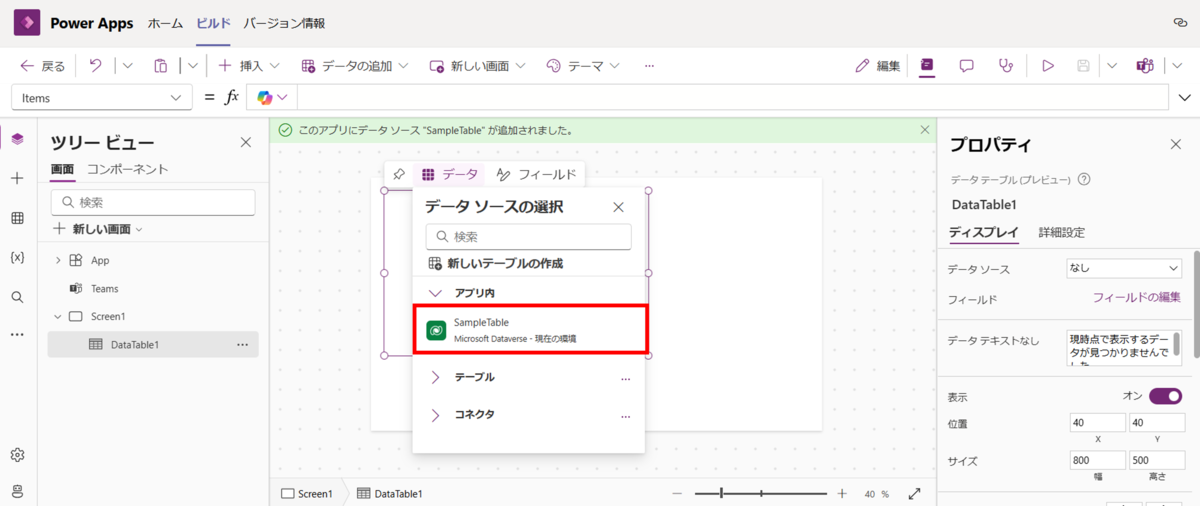Switch to コンポーネント tab in tree view
The image size is (1200, 506).
pyautogui.click(x=127, y=169)
